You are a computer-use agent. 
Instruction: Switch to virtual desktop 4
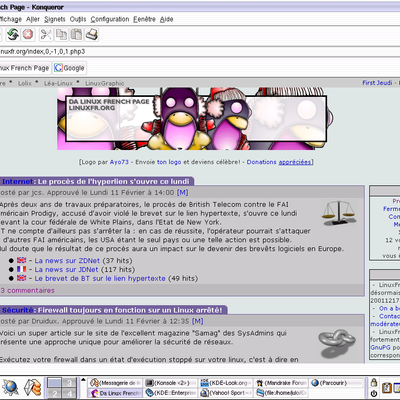point(69,393)
